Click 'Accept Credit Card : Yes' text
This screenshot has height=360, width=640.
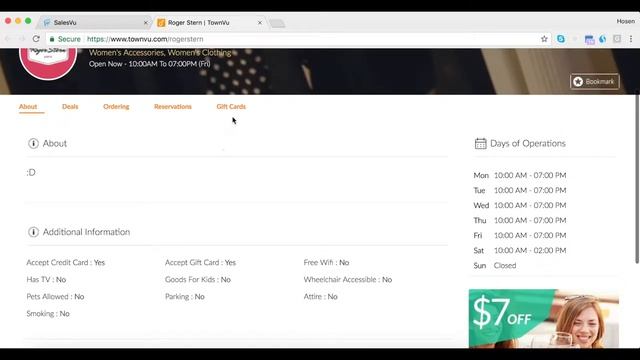[66, 262]
